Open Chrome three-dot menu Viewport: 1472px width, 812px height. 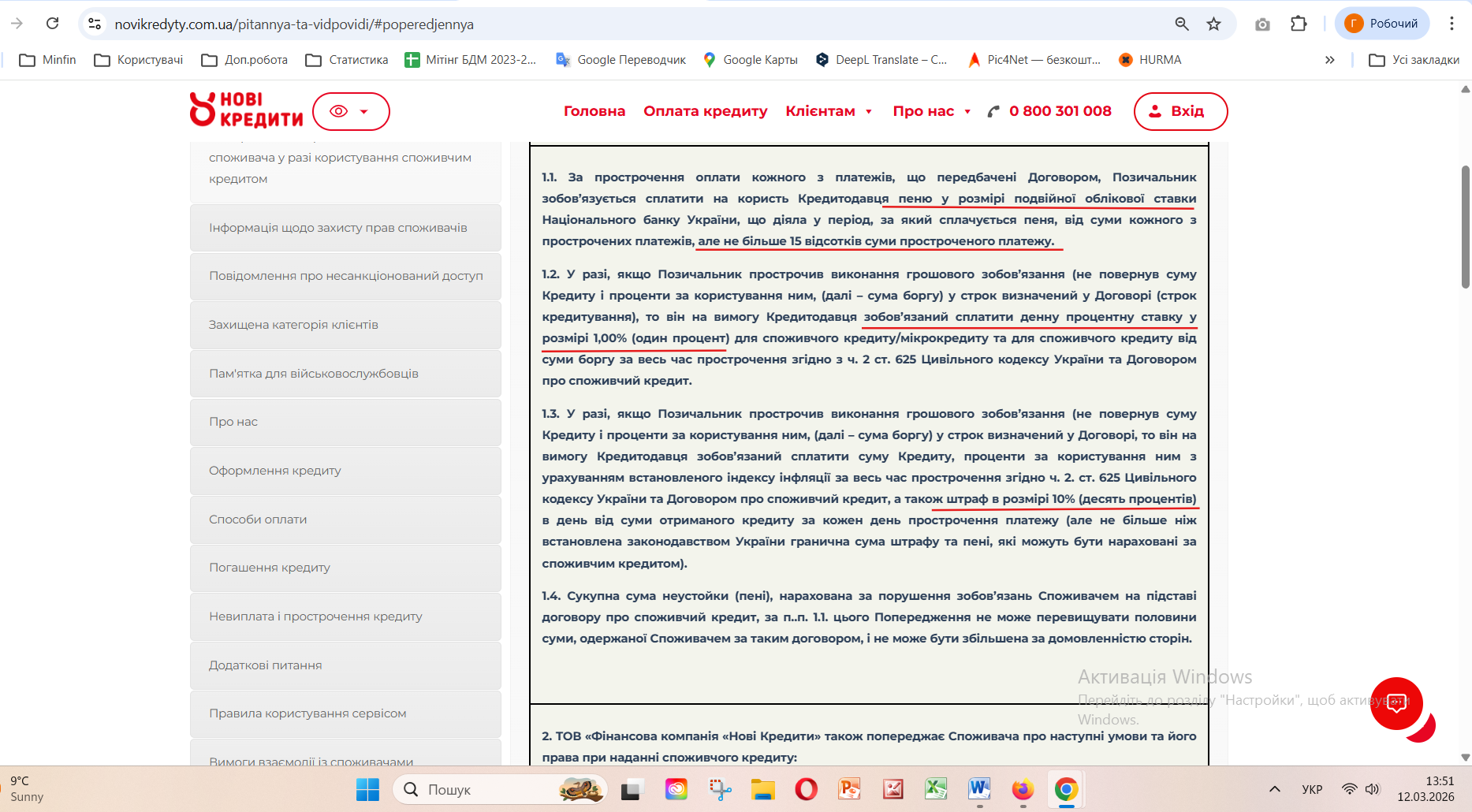click(x=1452, y=24)
